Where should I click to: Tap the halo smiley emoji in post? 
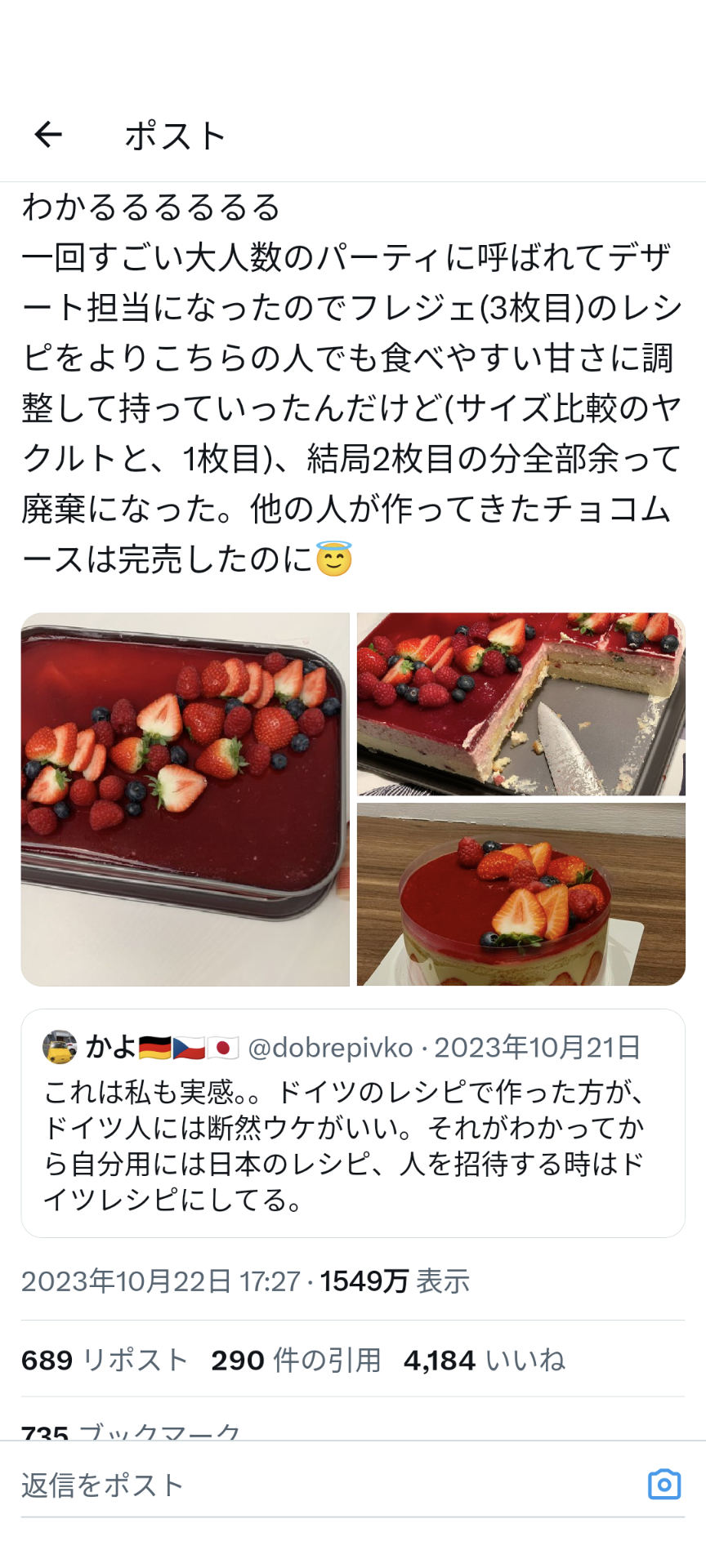click(333, 559)
